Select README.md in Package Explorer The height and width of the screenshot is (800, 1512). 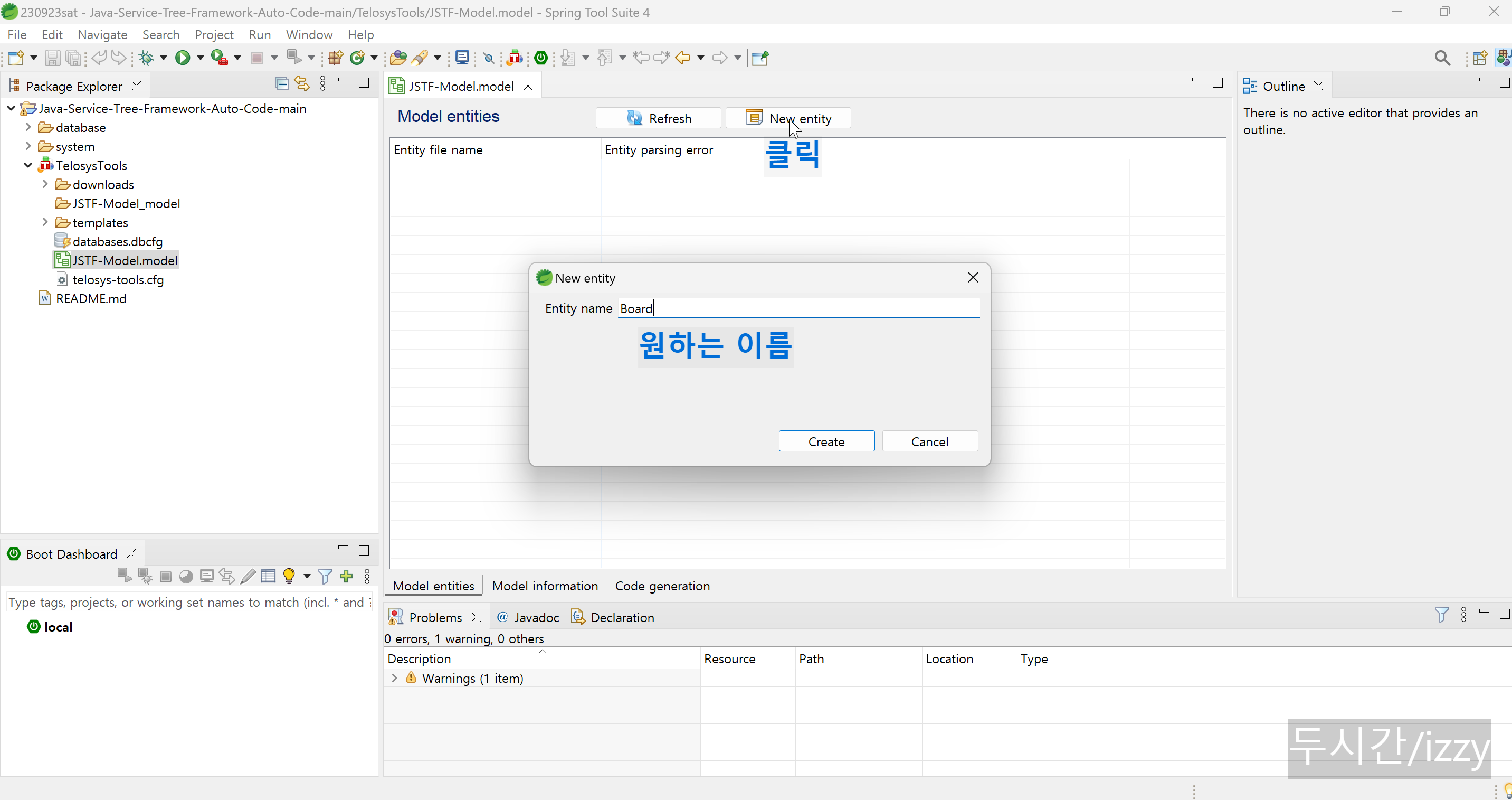click(x=83, y=298)
